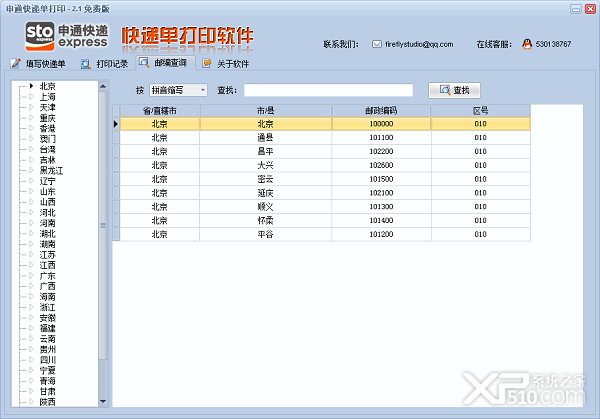The image size is (600, 419).
Task: Select 江西 in the province tree
Action: coord(47,265)
